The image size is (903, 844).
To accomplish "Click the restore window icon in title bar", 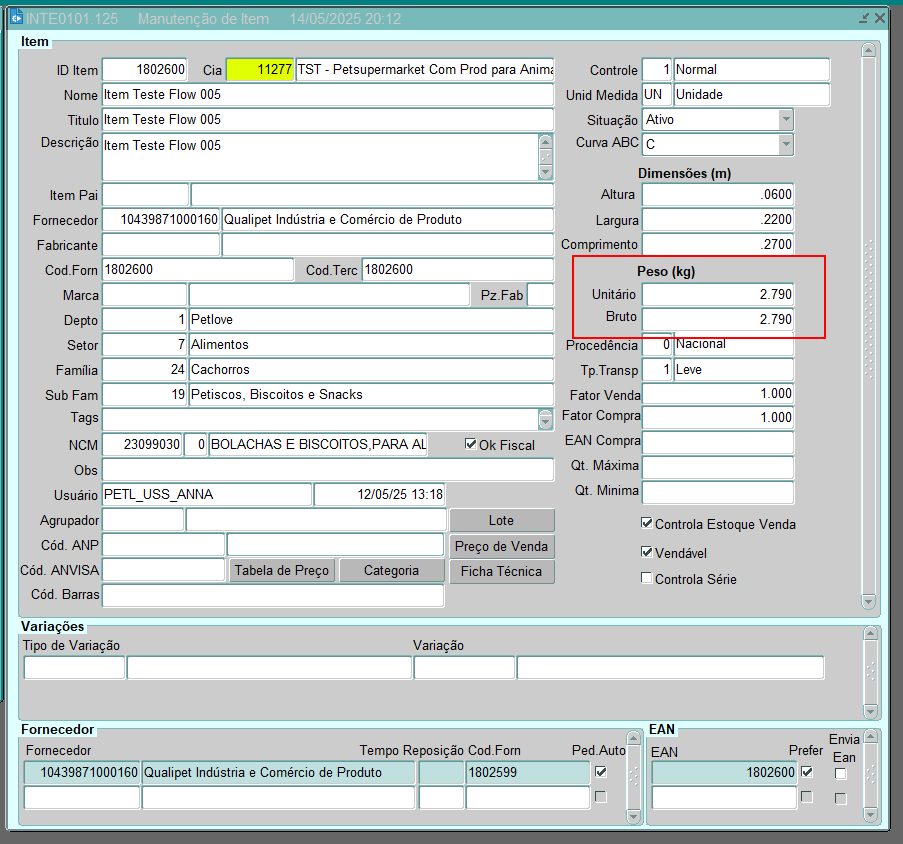I will [864, 18].
